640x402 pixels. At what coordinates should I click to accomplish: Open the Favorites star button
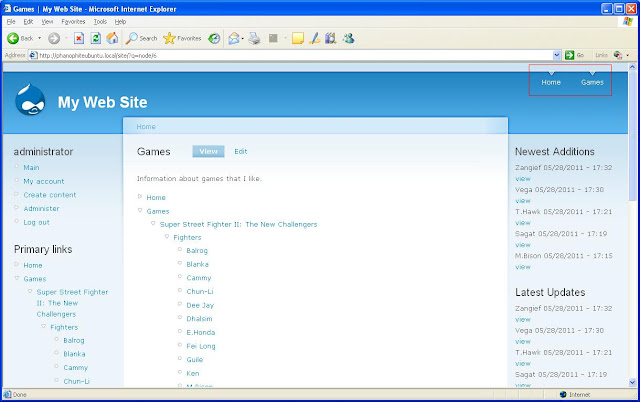pos(182,38)
